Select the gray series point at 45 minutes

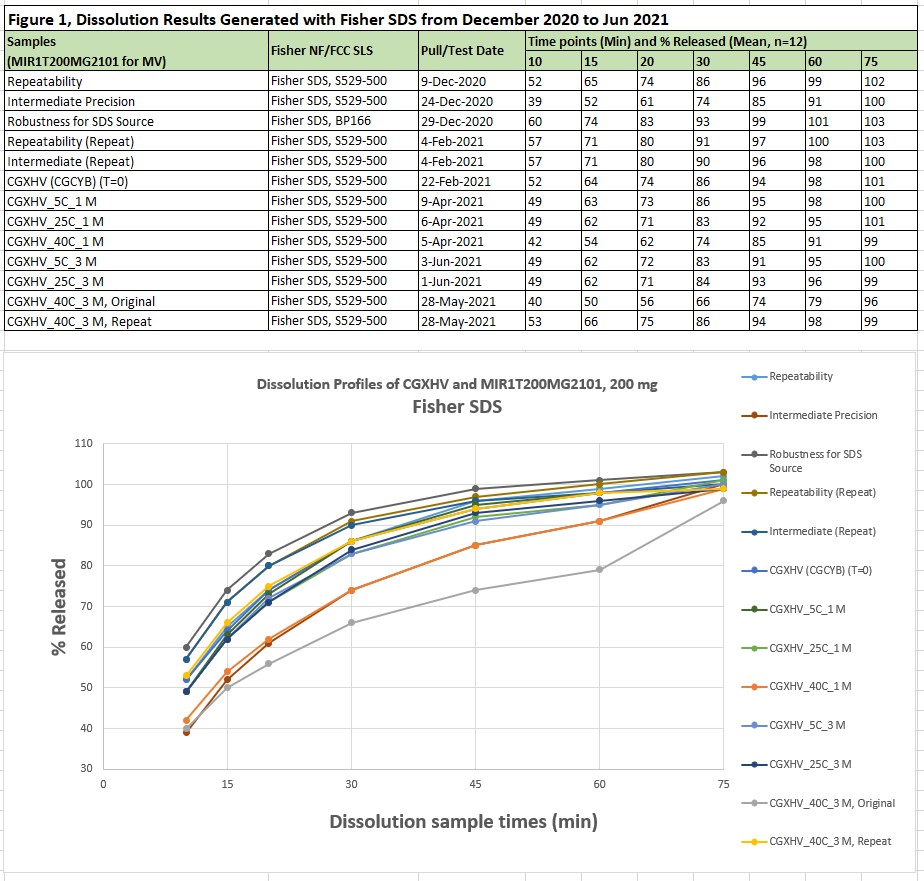coord(476,590)
